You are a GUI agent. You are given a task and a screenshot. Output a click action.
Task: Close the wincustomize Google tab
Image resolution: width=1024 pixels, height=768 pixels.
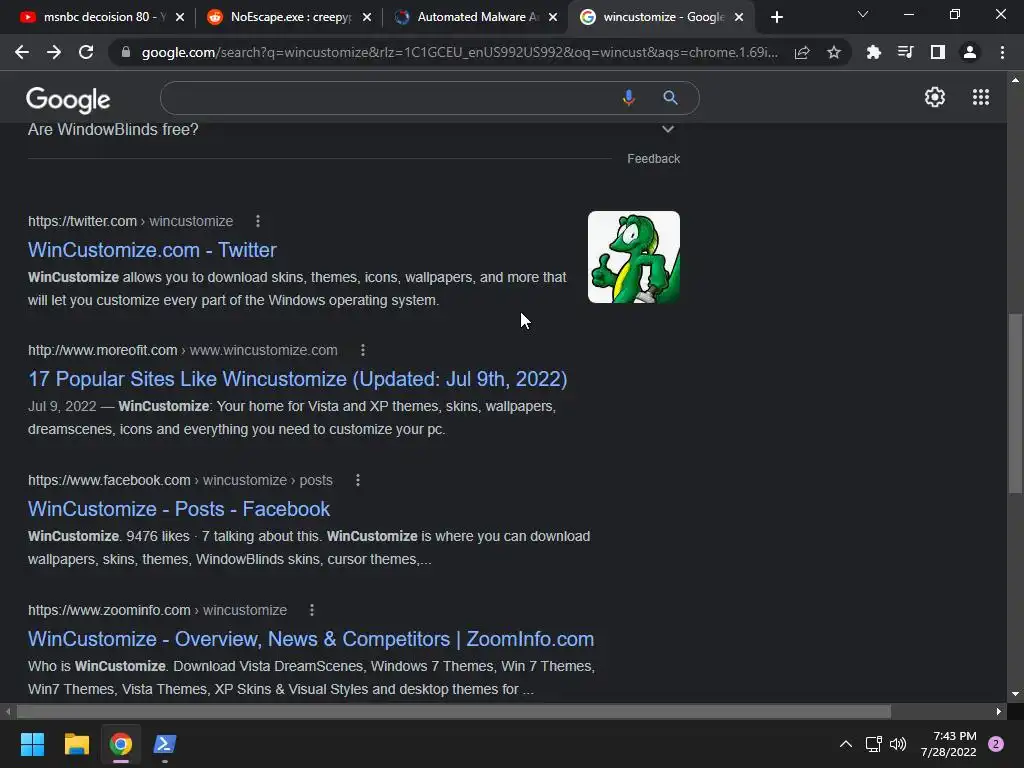tap(739, 17)
